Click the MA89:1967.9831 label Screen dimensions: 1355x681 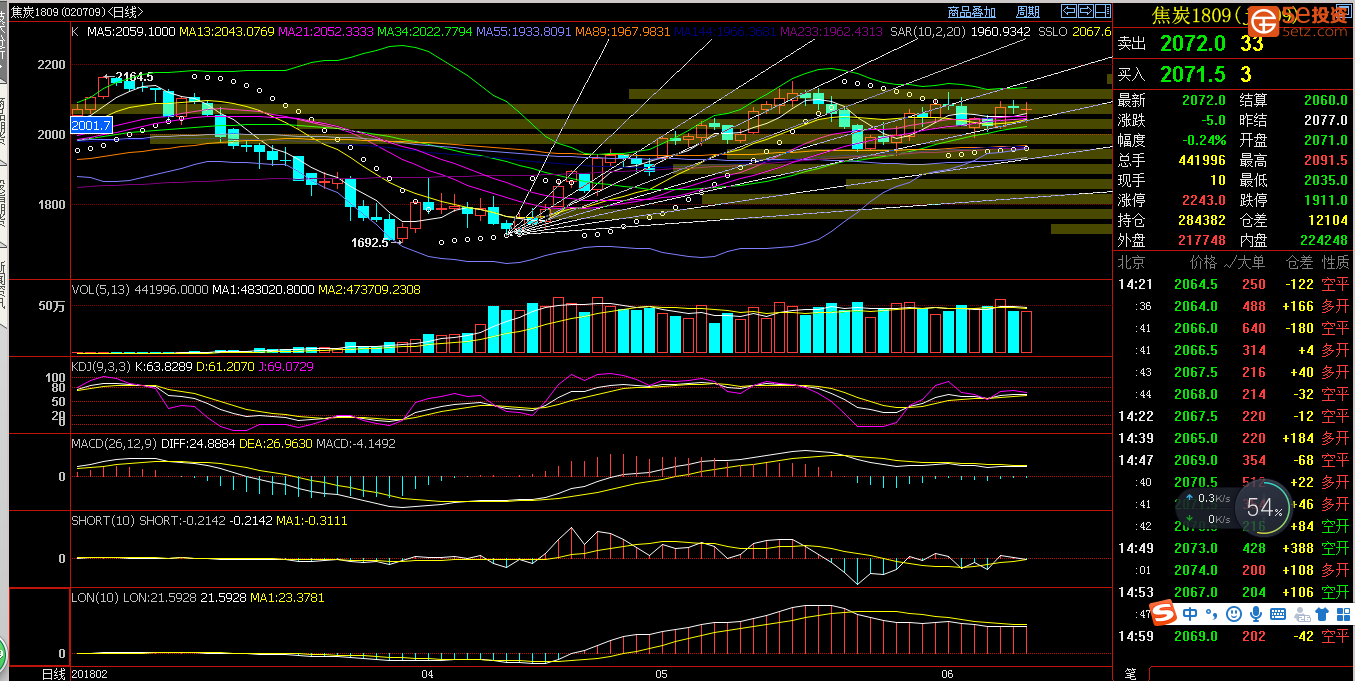point(623,32)
